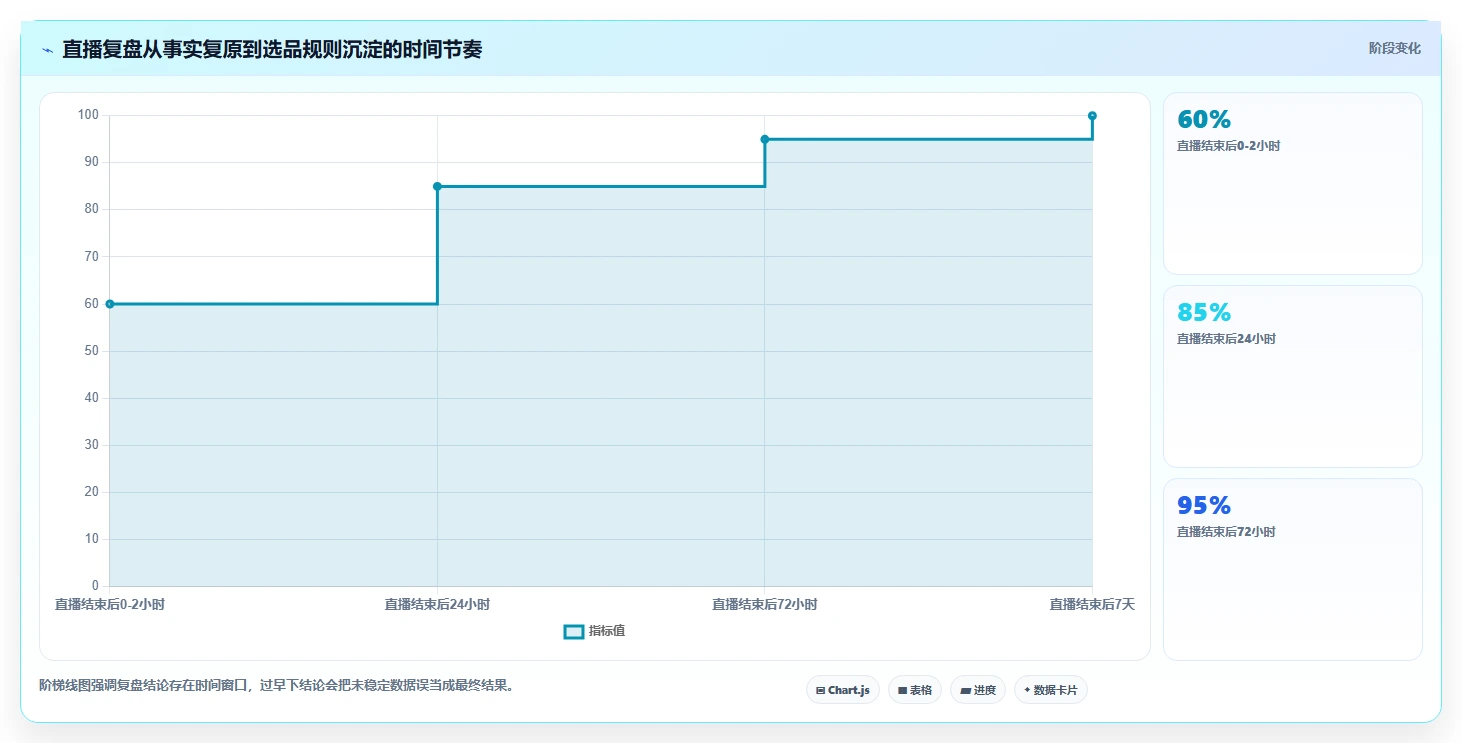Click y-axis tick label 100
The width and height of the screenshot is (1462, 743).
[88, 115]
